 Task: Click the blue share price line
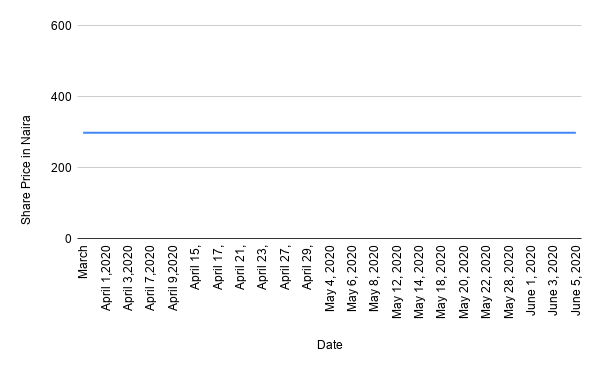pyautogui.click(x=329, y=133)
